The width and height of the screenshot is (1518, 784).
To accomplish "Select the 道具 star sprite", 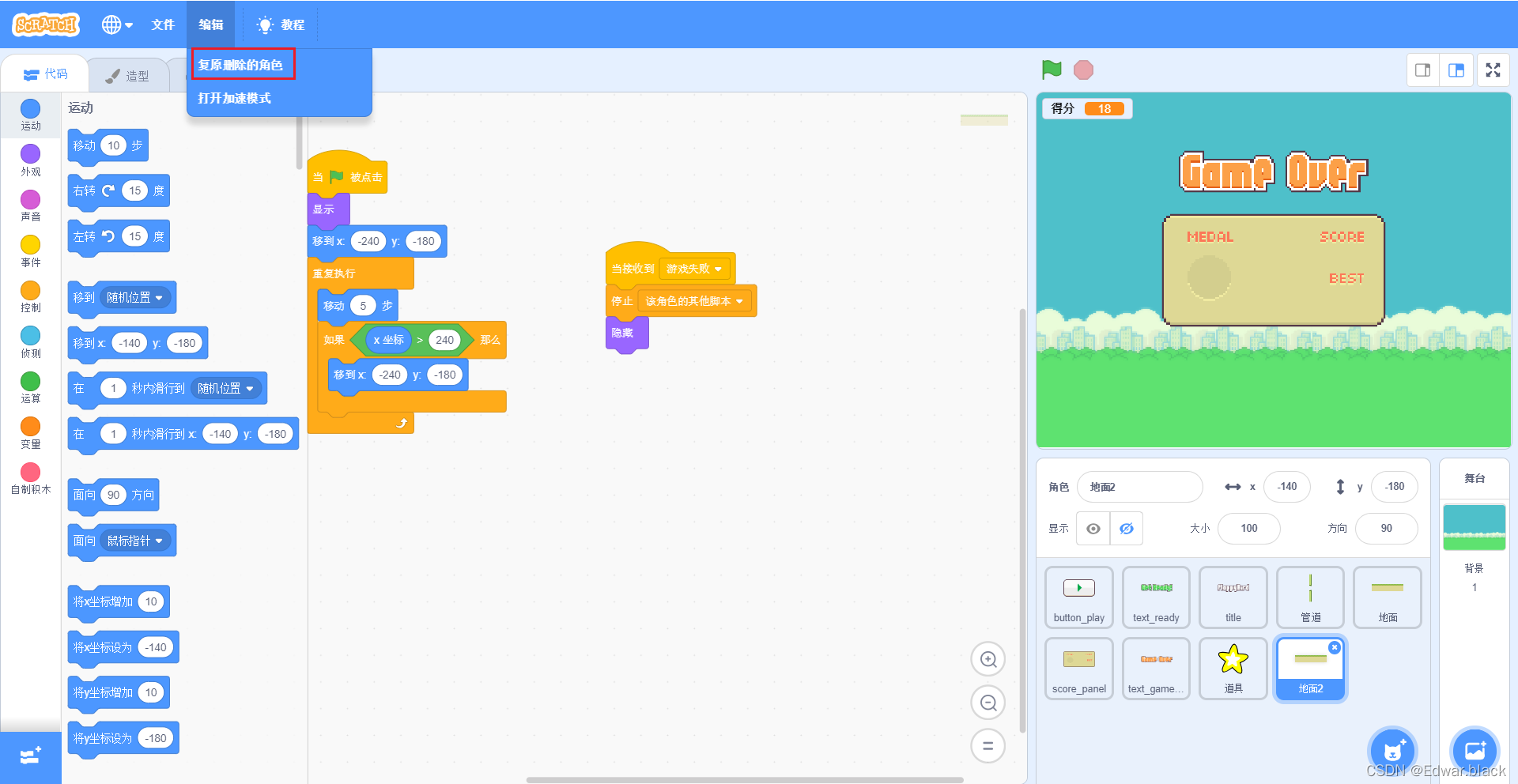I will pyautogui.click(x=1233, y=669).
